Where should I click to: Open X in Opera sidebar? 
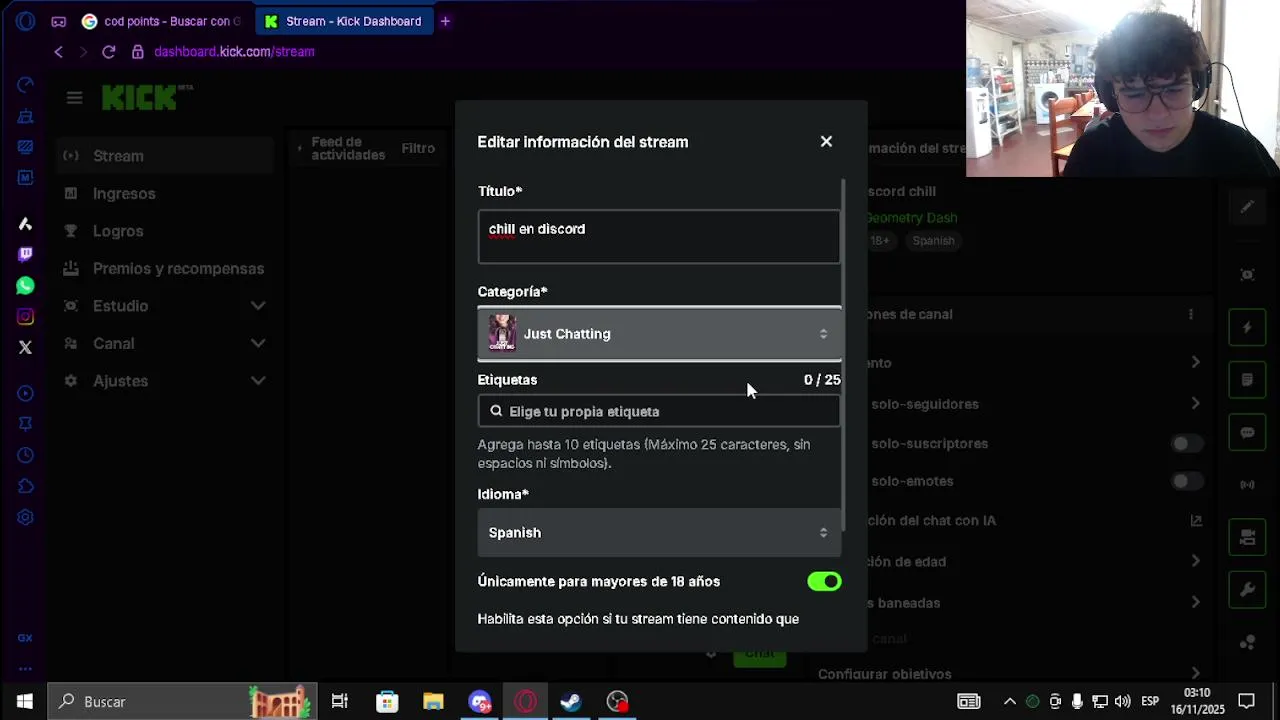coord(25,348)
